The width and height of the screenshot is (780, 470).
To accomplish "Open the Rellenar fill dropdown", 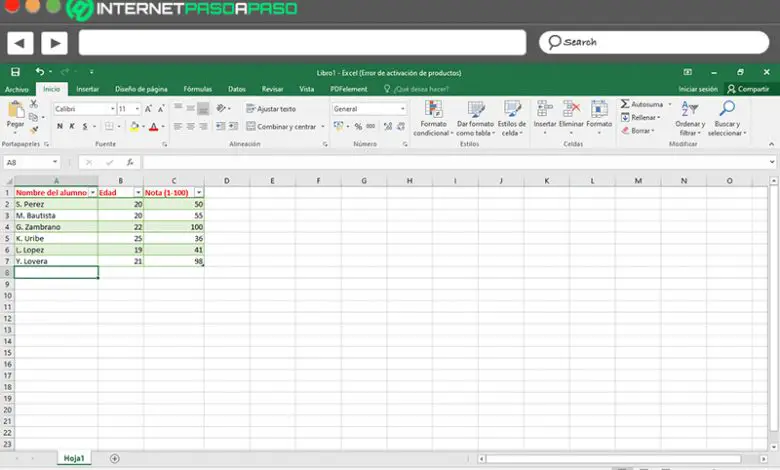I will coord(641,117).
